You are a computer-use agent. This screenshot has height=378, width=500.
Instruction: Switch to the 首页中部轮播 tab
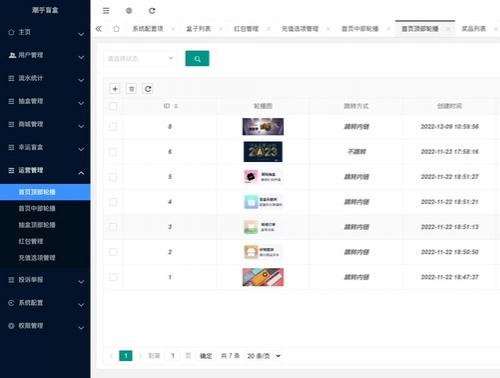[x=360, y=29]
